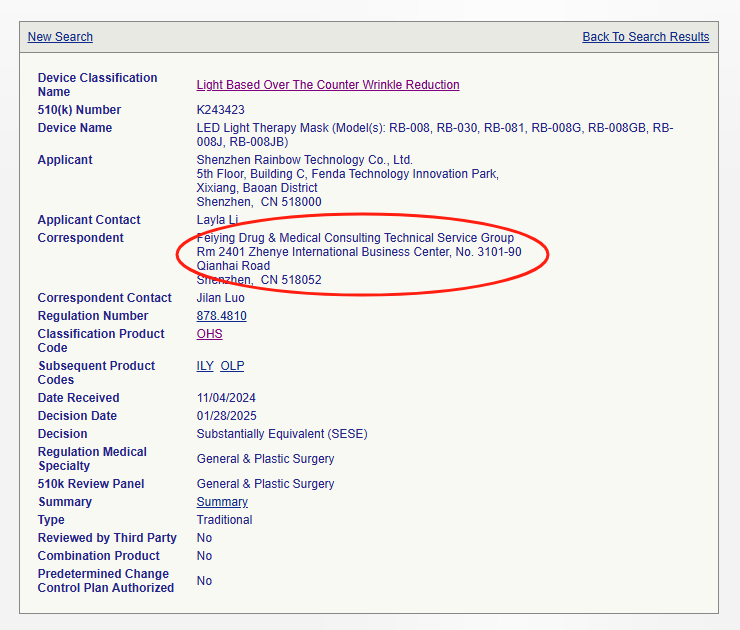Open regulation number 878.4810 link

221,316
